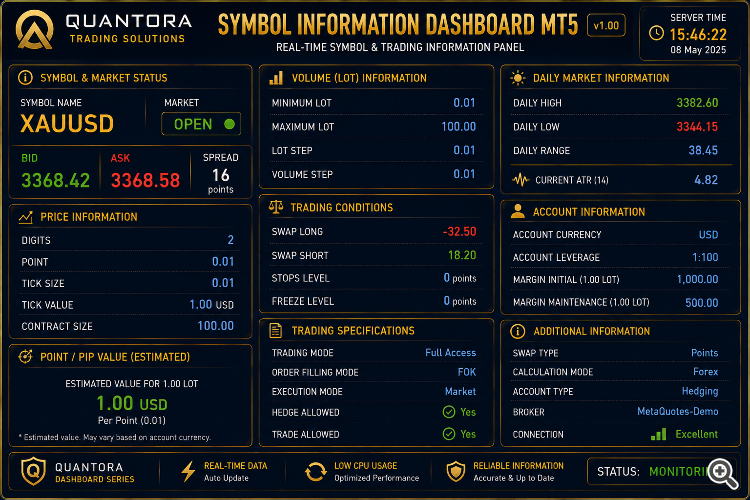
Task: Click the server time clock icon
Action: (x=656, y=33)
